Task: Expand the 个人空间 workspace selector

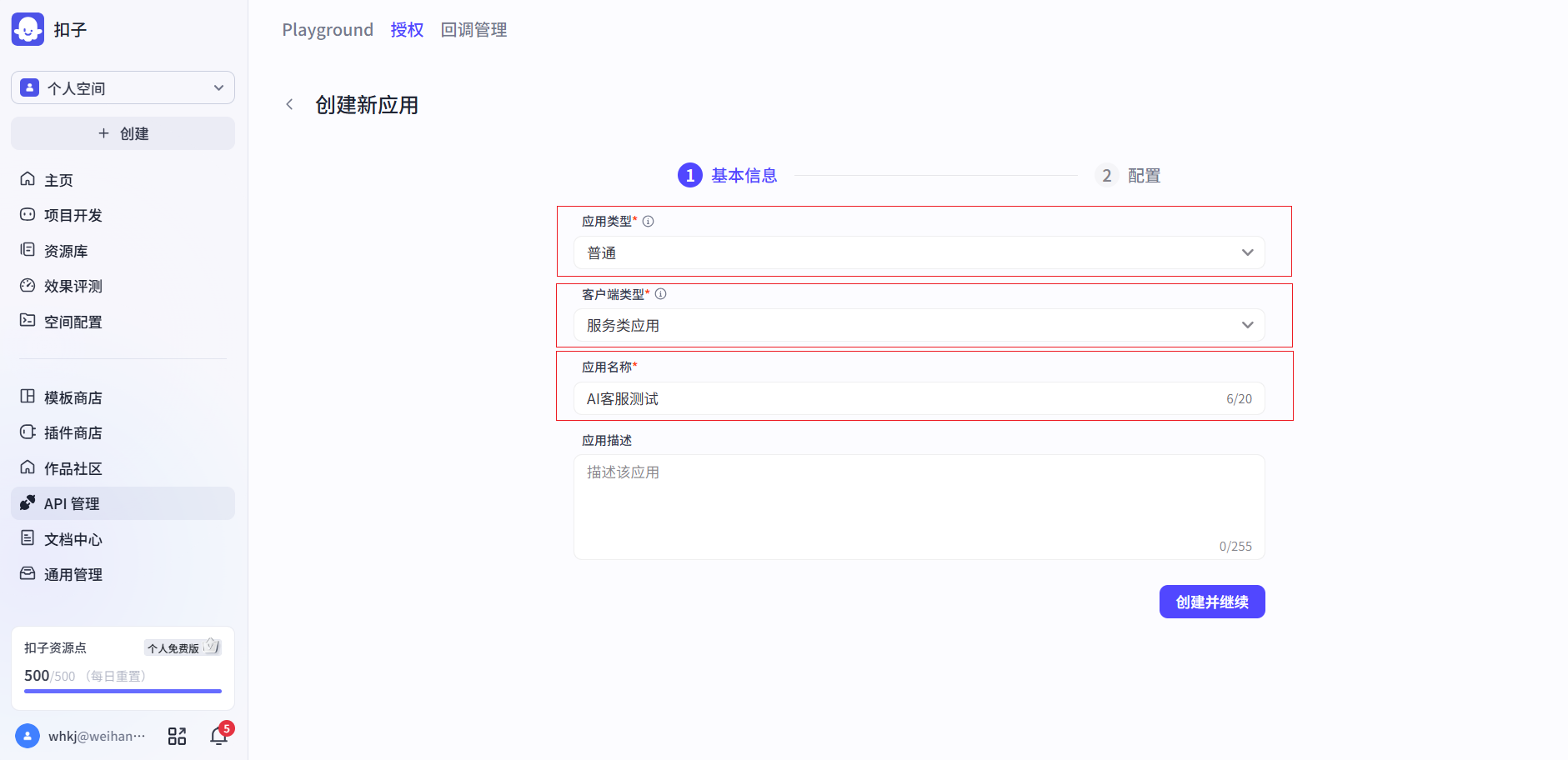Action: [x=123, y=87]
